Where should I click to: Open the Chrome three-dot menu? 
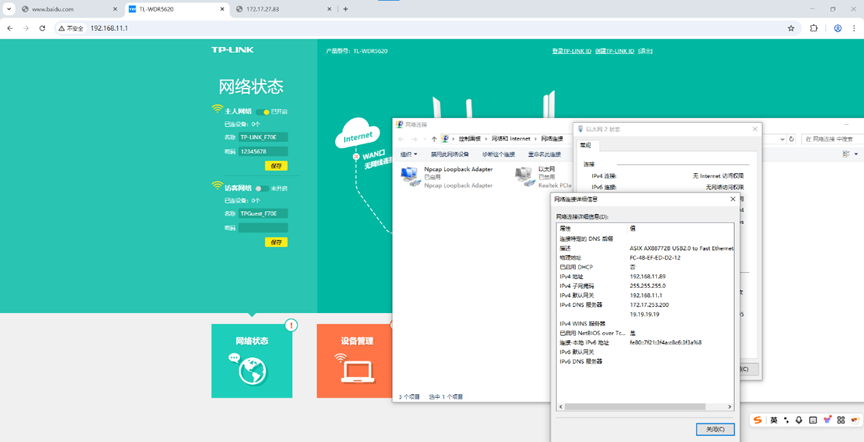pos(854,28)
